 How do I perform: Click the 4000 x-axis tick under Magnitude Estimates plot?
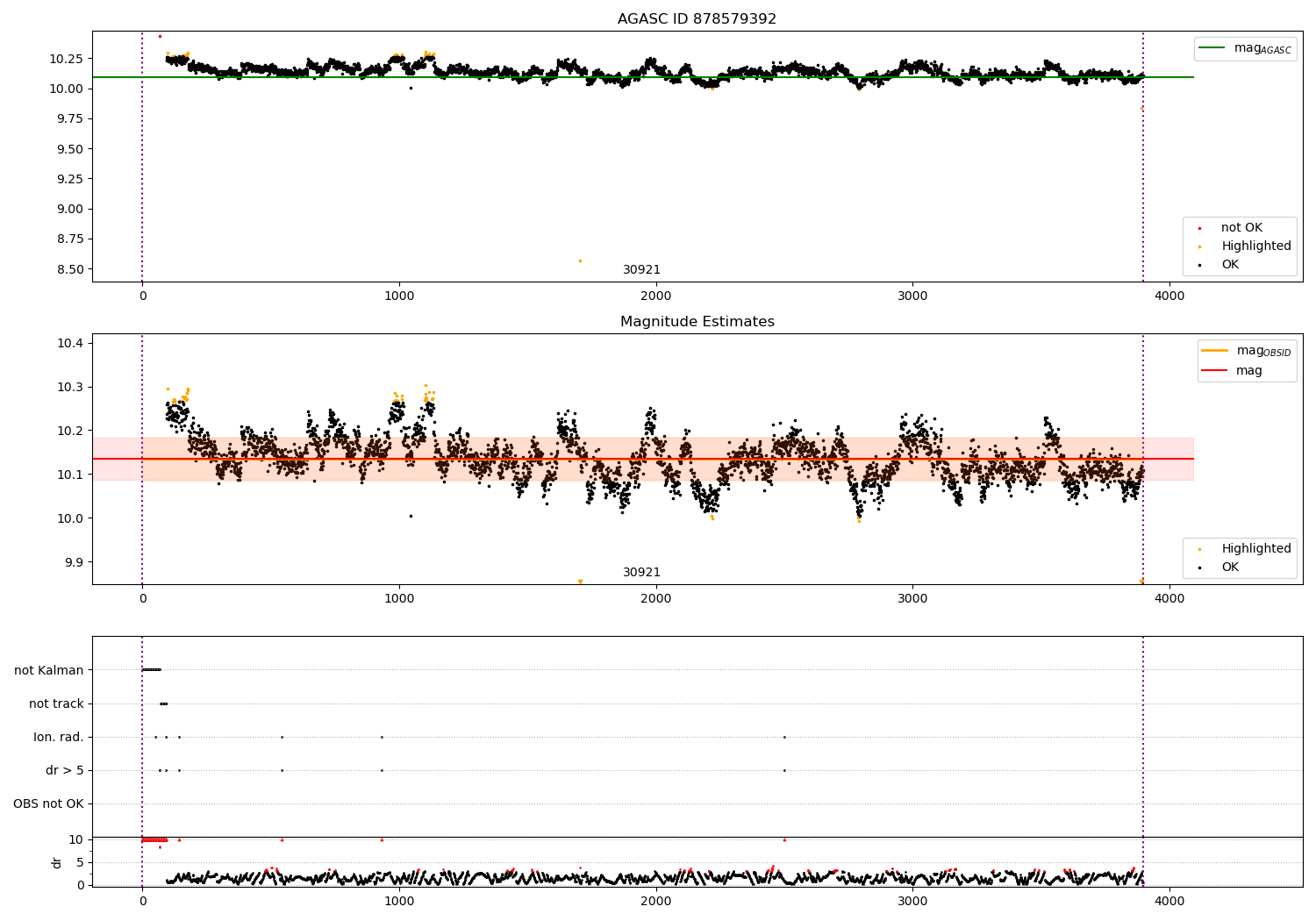coord(1169,599)
